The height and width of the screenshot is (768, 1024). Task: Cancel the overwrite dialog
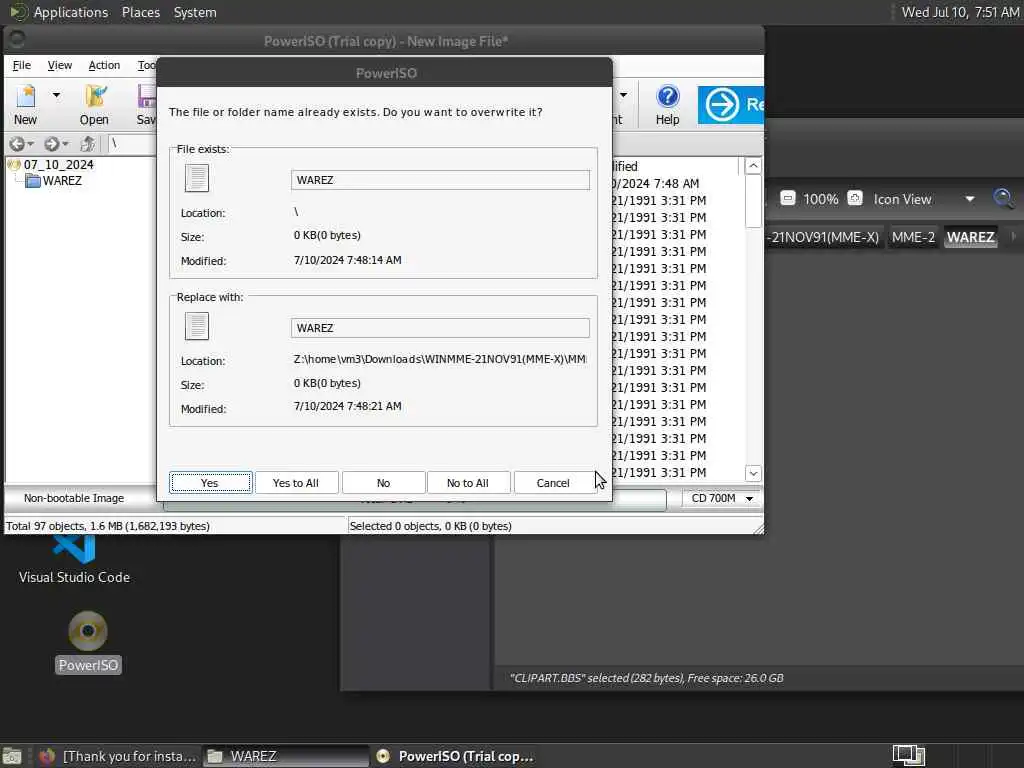[553, 483]
